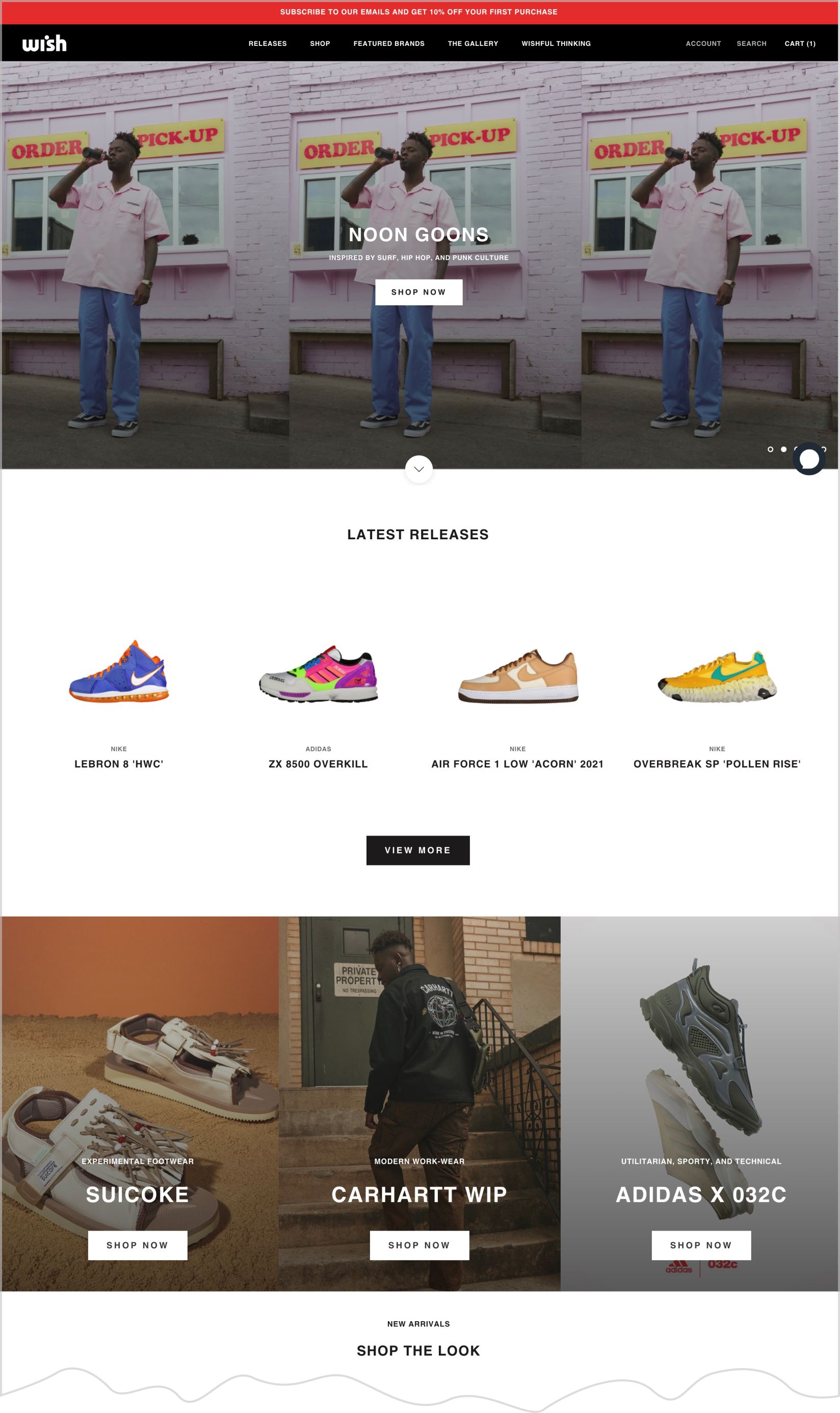Click the scroll-down chevron circle below hero
840x1413 pixels.
click(419, 469)
